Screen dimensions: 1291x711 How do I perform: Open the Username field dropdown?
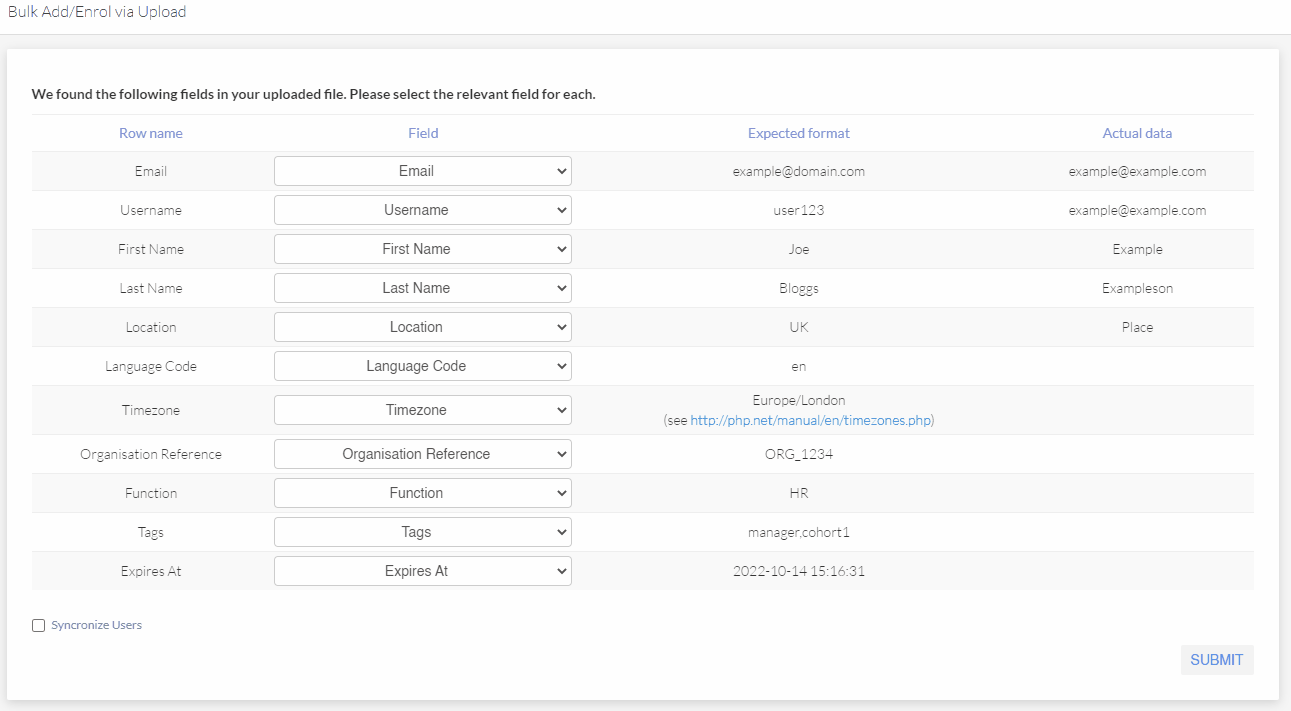click(422, 209)
